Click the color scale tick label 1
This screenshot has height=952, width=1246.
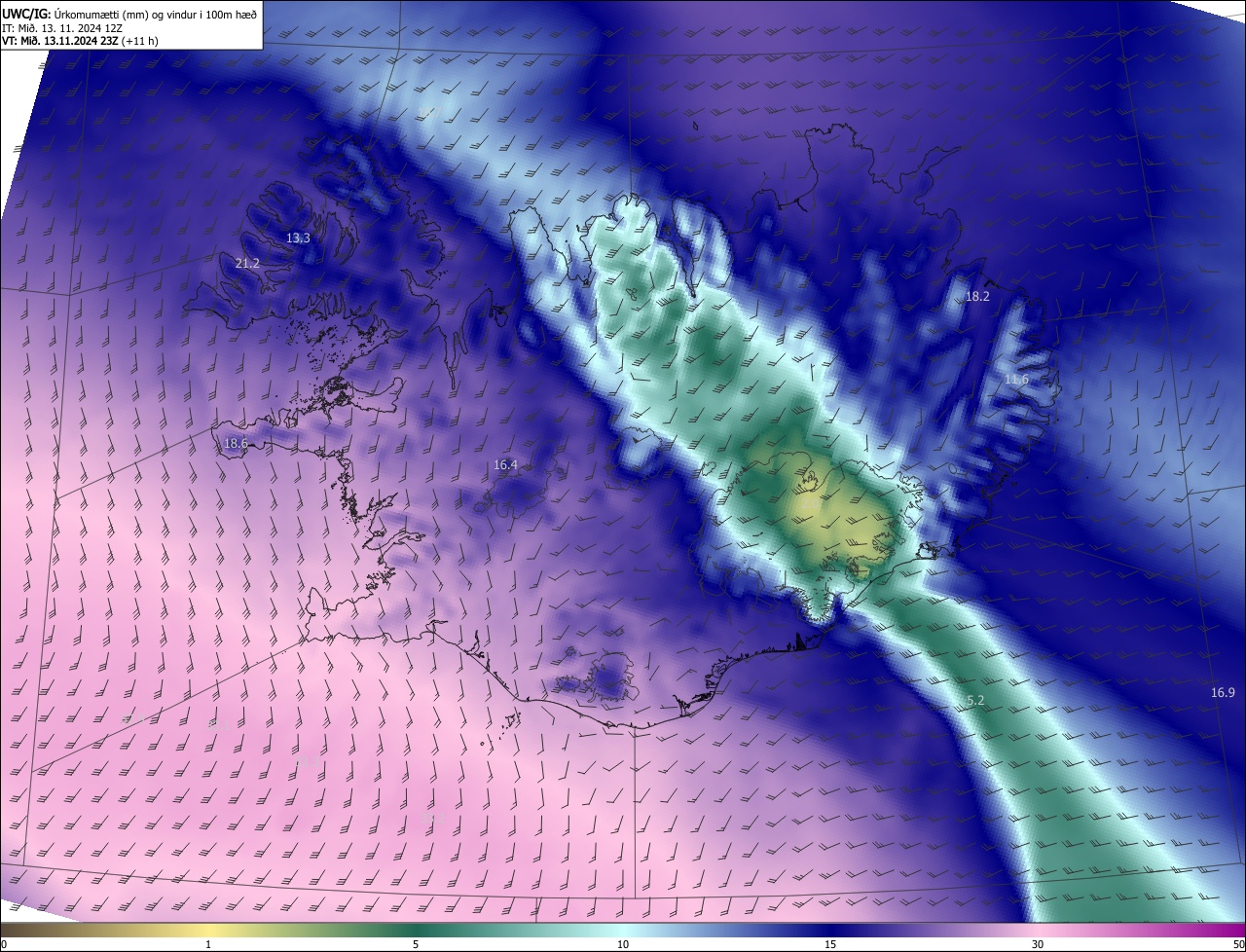tap(208, 945)
